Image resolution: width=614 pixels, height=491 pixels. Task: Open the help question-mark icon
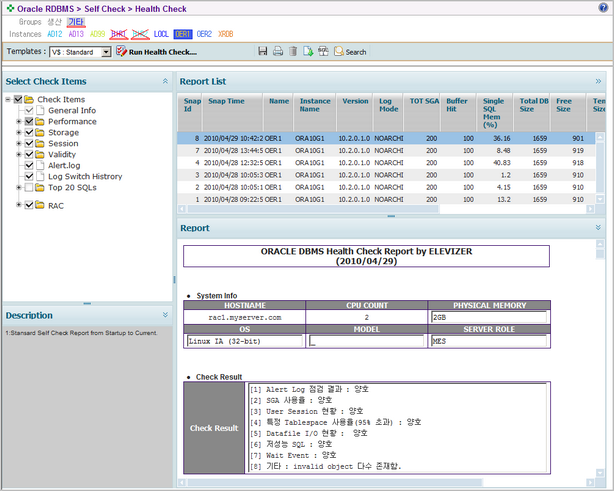tap(603, 7)
